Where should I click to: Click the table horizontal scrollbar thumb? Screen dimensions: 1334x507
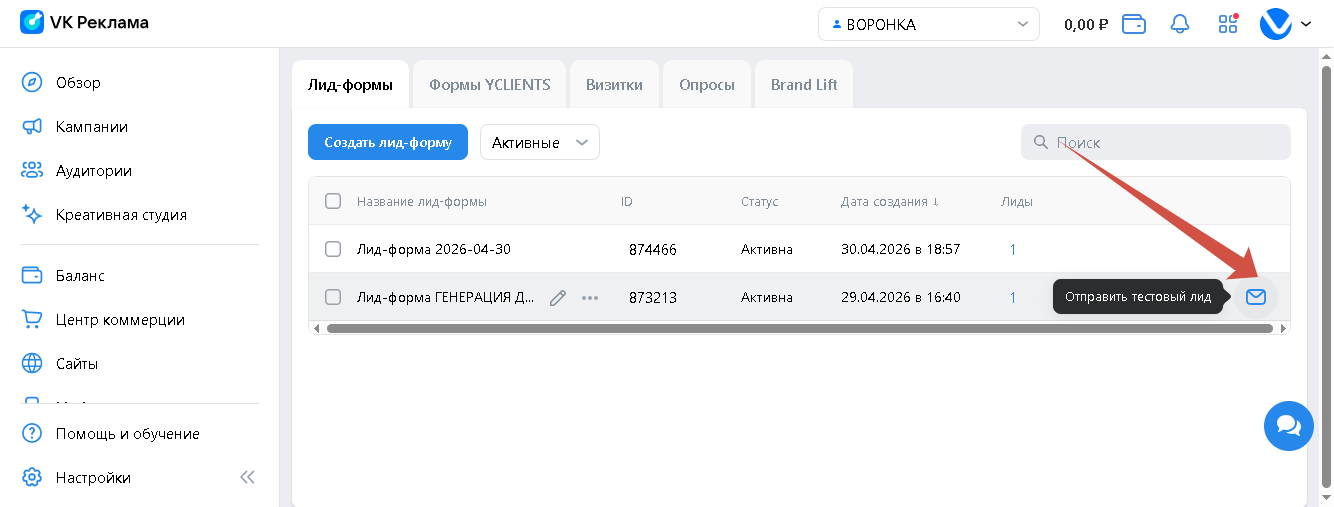(x=799, y=328)
